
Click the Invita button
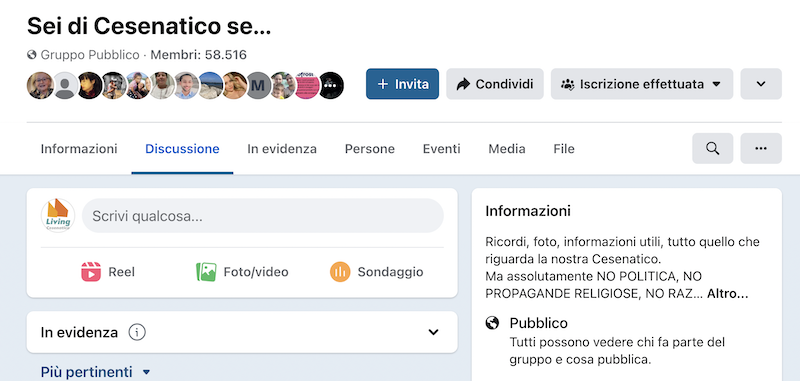point(402,84)
